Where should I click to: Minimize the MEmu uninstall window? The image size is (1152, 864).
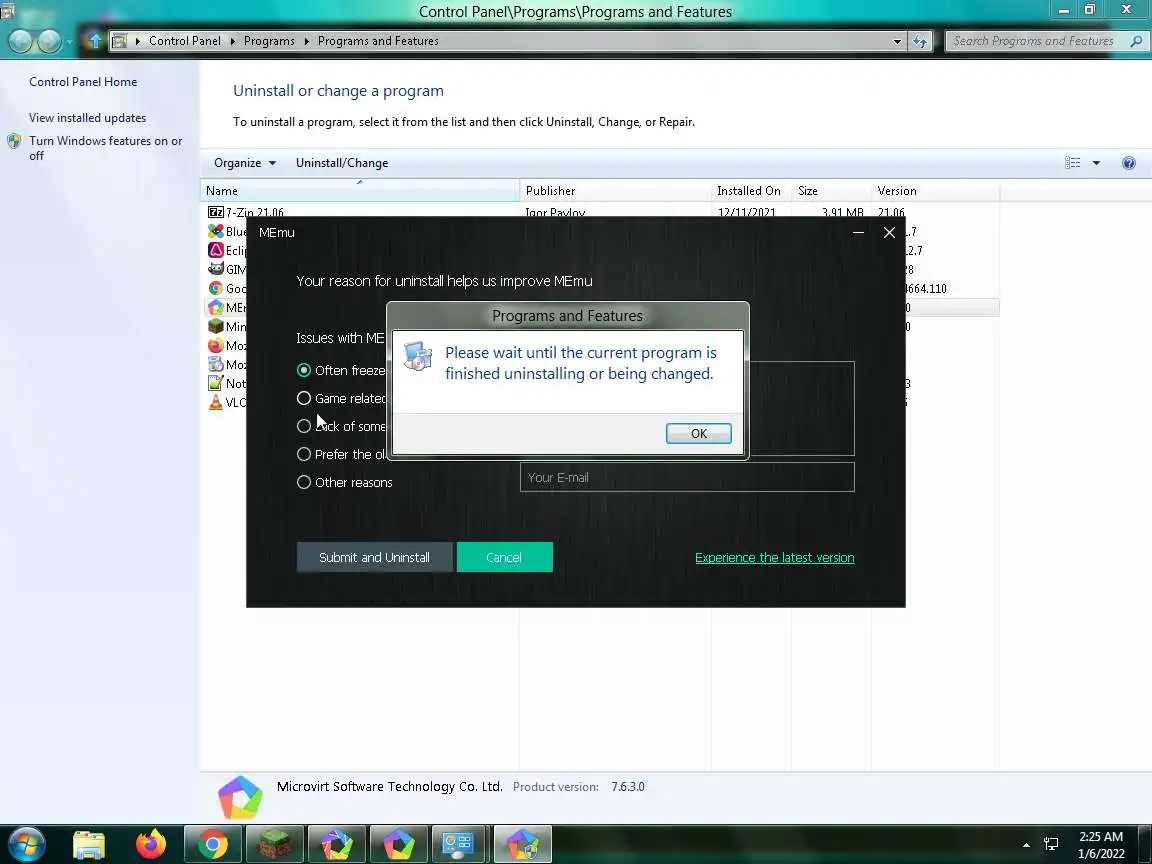click(857, 232)
